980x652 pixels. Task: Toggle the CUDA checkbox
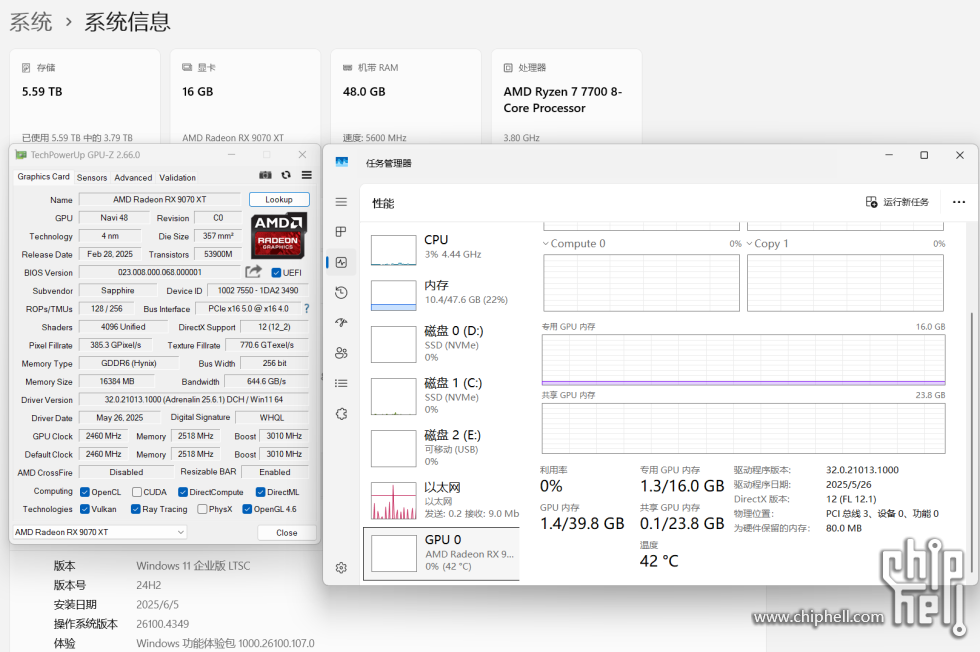pos(137,492)
